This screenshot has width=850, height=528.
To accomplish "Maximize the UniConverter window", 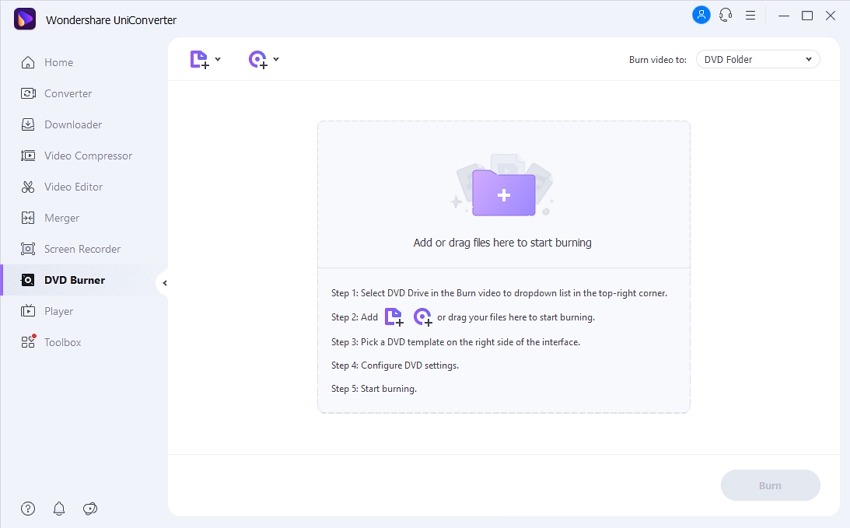I will click(807, 16).
